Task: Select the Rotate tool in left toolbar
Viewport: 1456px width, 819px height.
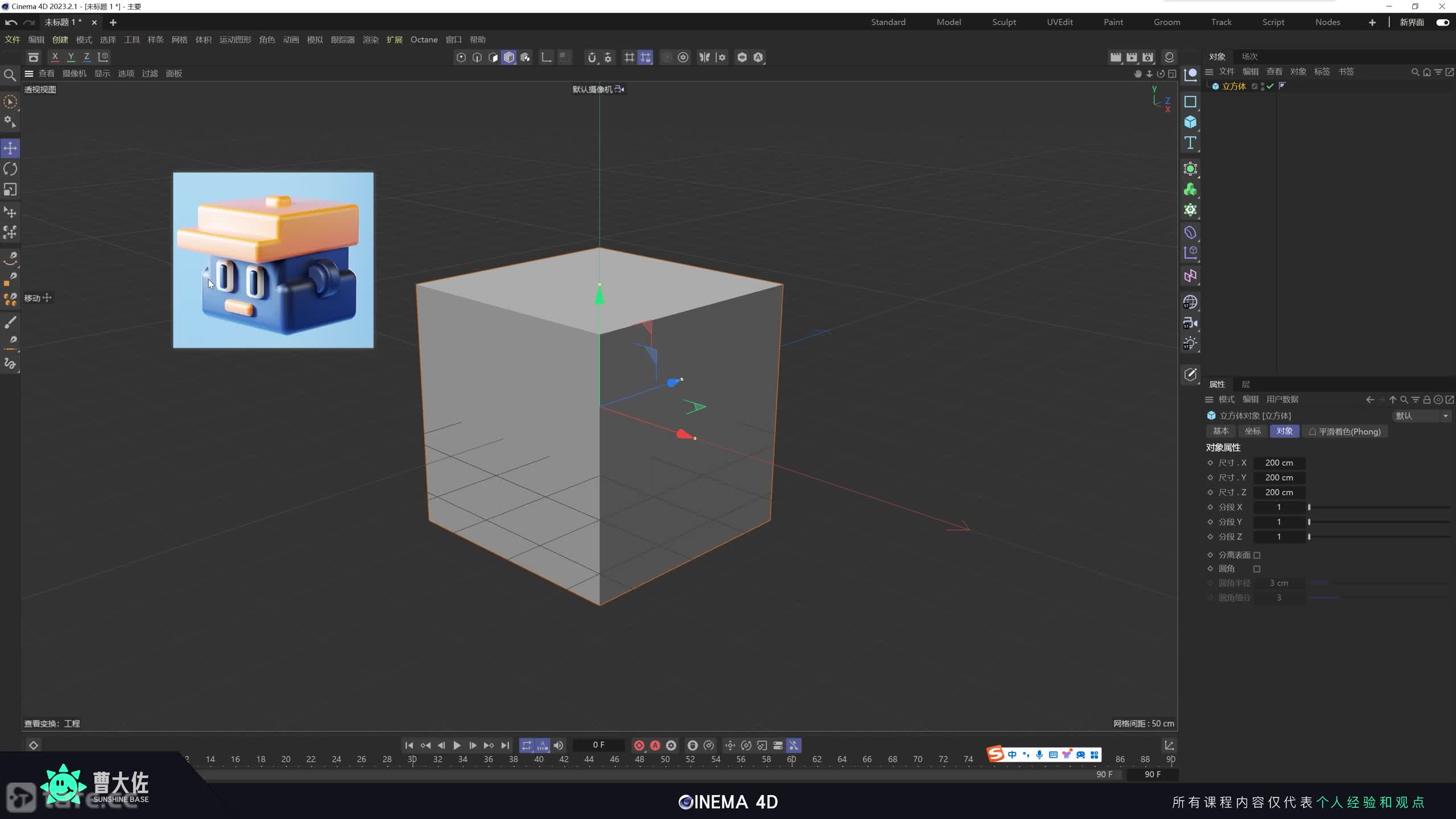Action: 10,169
